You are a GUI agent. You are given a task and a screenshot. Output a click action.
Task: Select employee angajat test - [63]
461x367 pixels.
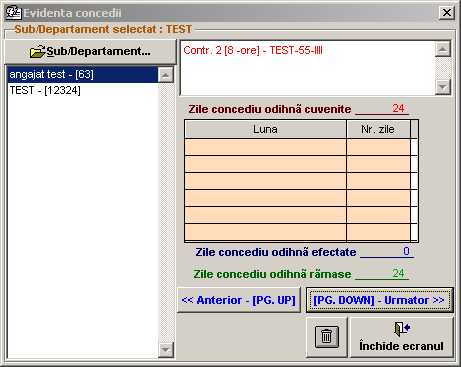83,74
